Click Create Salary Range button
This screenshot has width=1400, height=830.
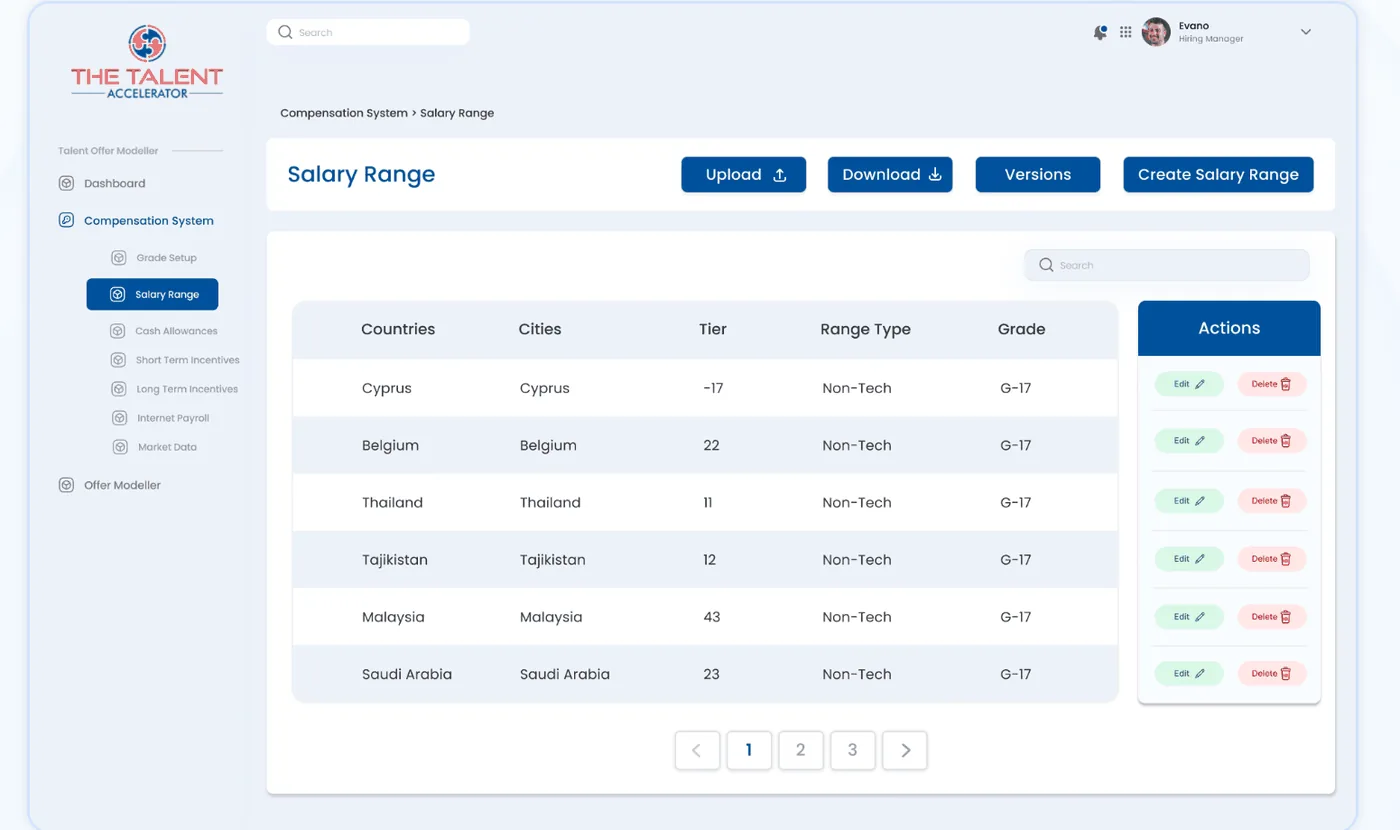[1218, 174]
